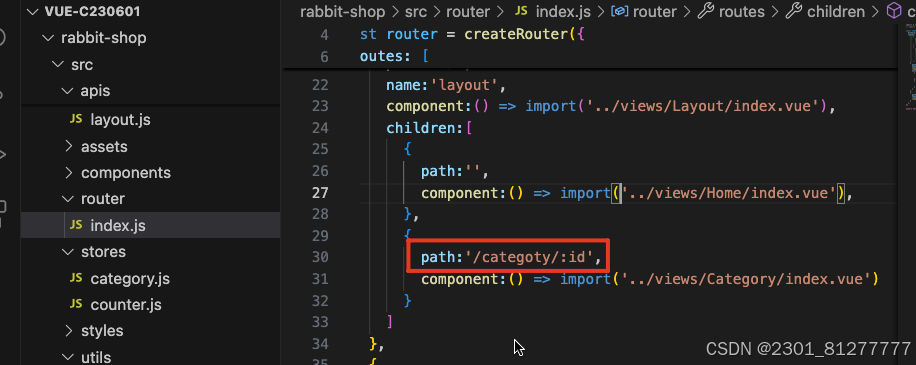Expand the styles folder chevron
The height and width of the screenshot is (365, 916).
tap(68, 331)
